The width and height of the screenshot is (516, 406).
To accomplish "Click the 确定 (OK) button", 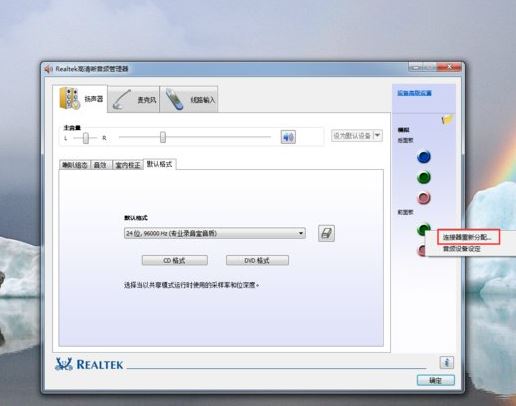I will 436,380.
